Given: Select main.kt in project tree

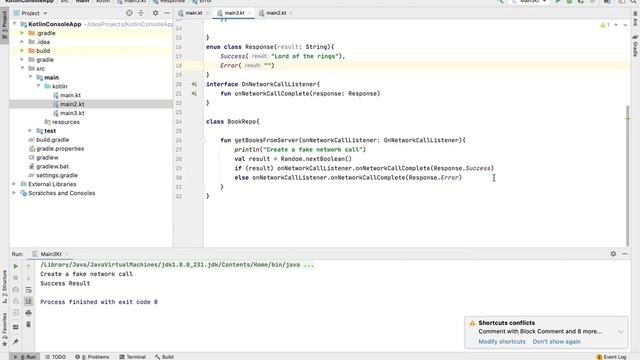Looking at the screenshot, I should pos(70,95).
